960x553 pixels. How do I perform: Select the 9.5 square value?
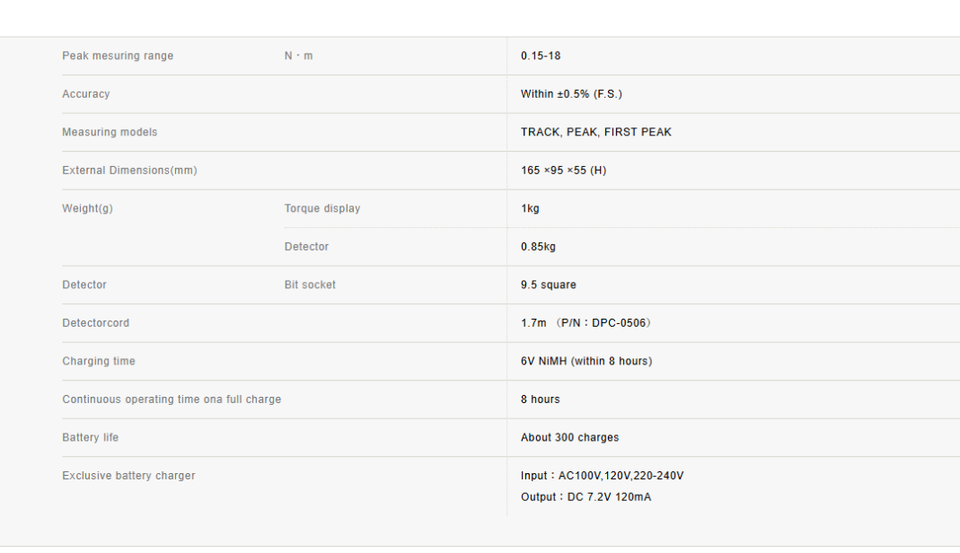[548, 285]
